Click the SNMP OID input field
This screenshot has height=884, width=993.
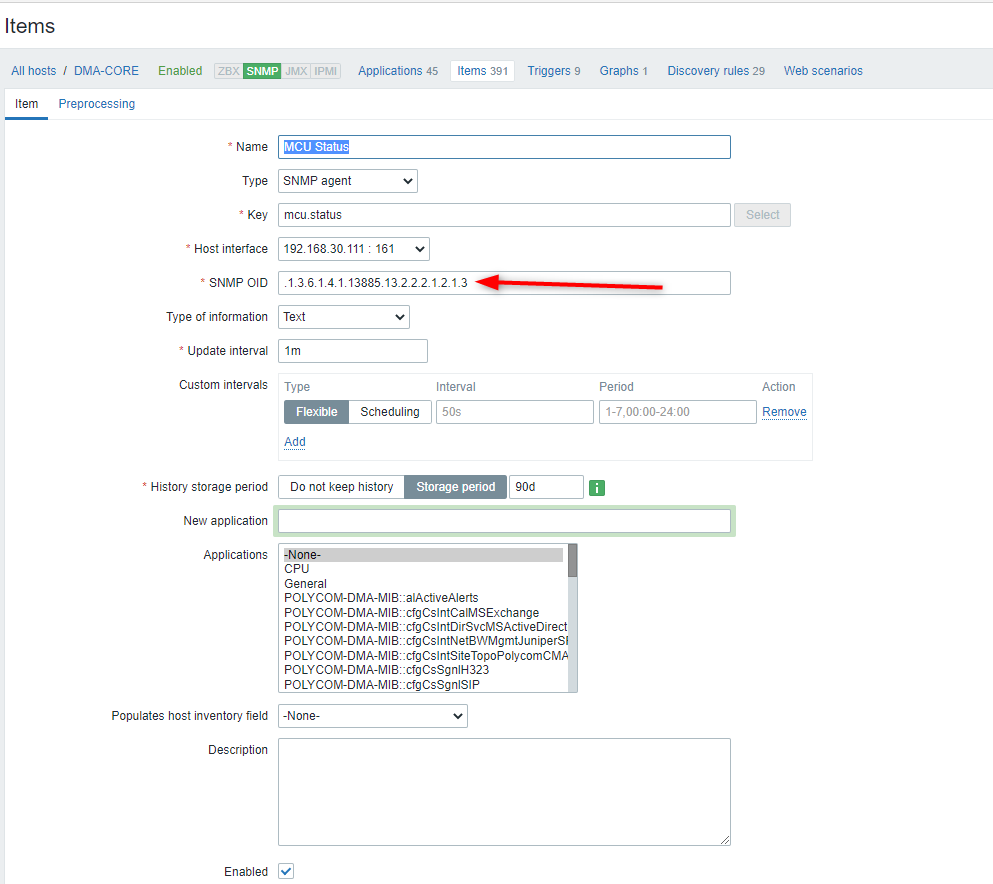point(504,282)
